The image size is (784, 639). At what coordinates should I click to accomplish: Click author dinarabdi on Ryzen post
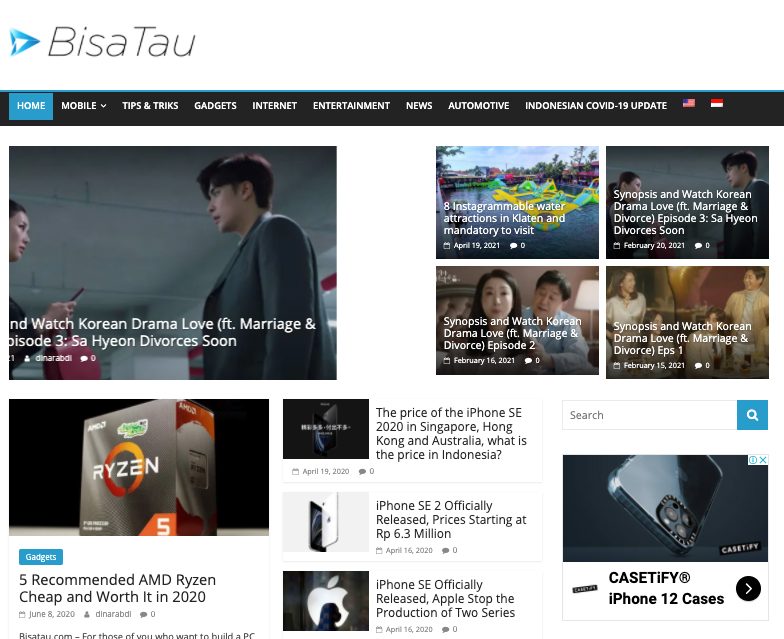click(114, 614)
